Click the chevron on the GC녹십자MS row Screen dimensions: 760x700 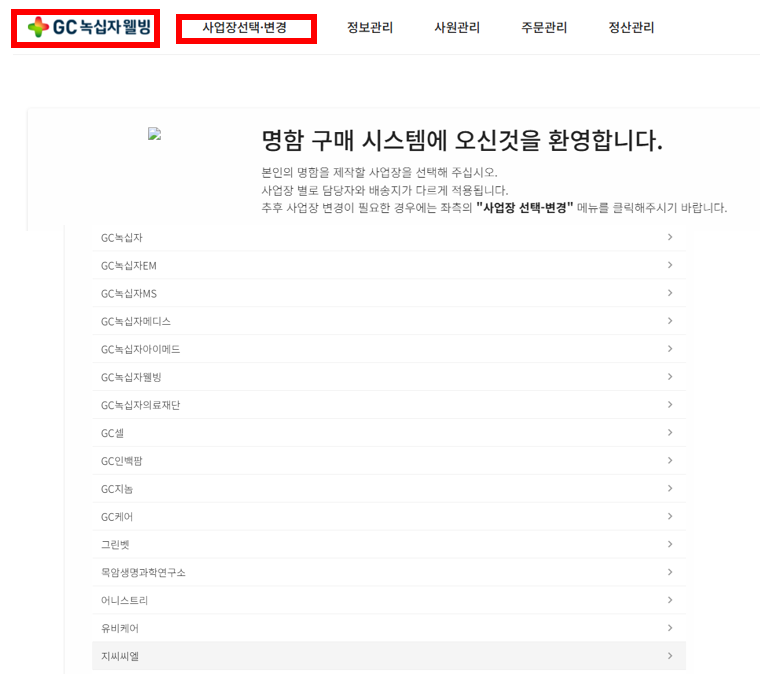tap(670, 293)
